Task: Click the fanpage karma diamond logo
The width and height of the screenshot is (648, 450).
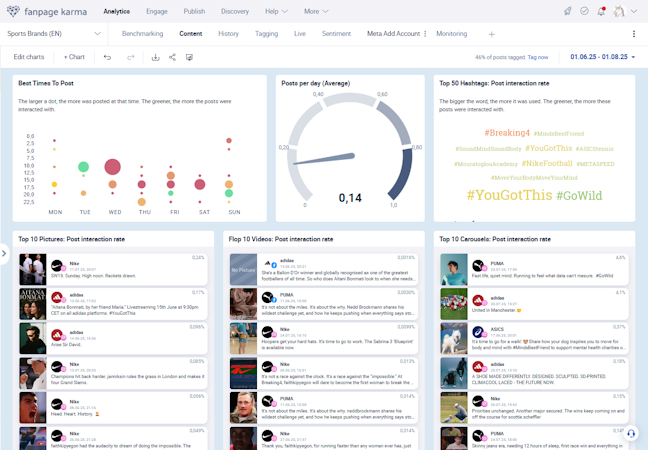Action: click(13, 11)
